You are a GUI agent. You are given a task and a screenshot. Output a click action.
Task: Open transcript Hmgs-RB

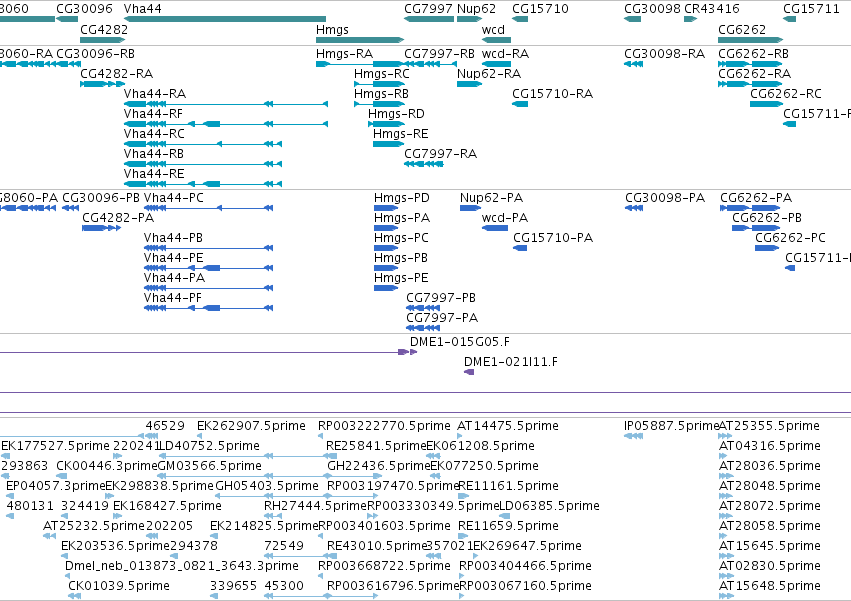click(381, 94)
